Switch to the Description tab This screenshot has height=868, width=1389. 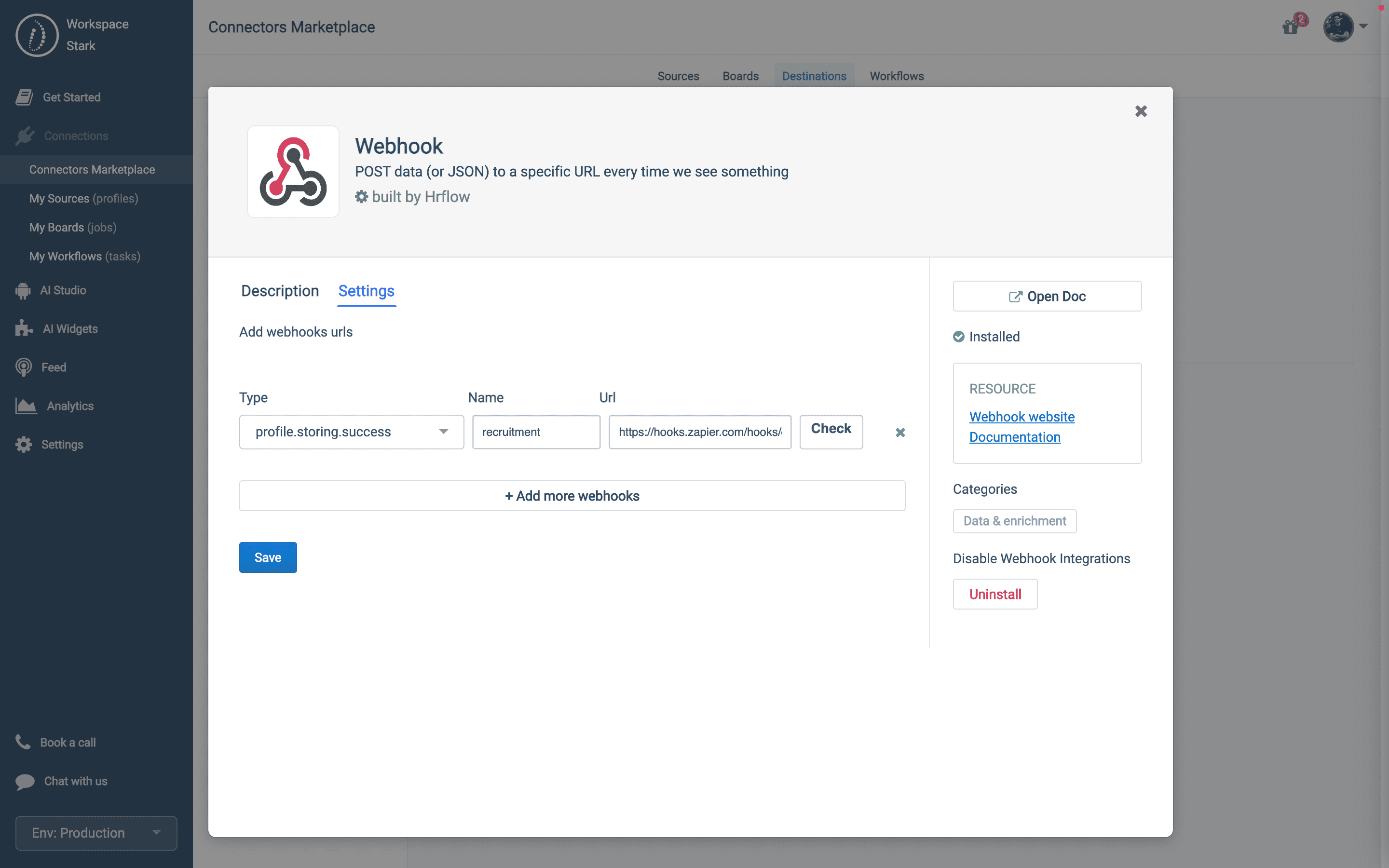tap(280, 291)
